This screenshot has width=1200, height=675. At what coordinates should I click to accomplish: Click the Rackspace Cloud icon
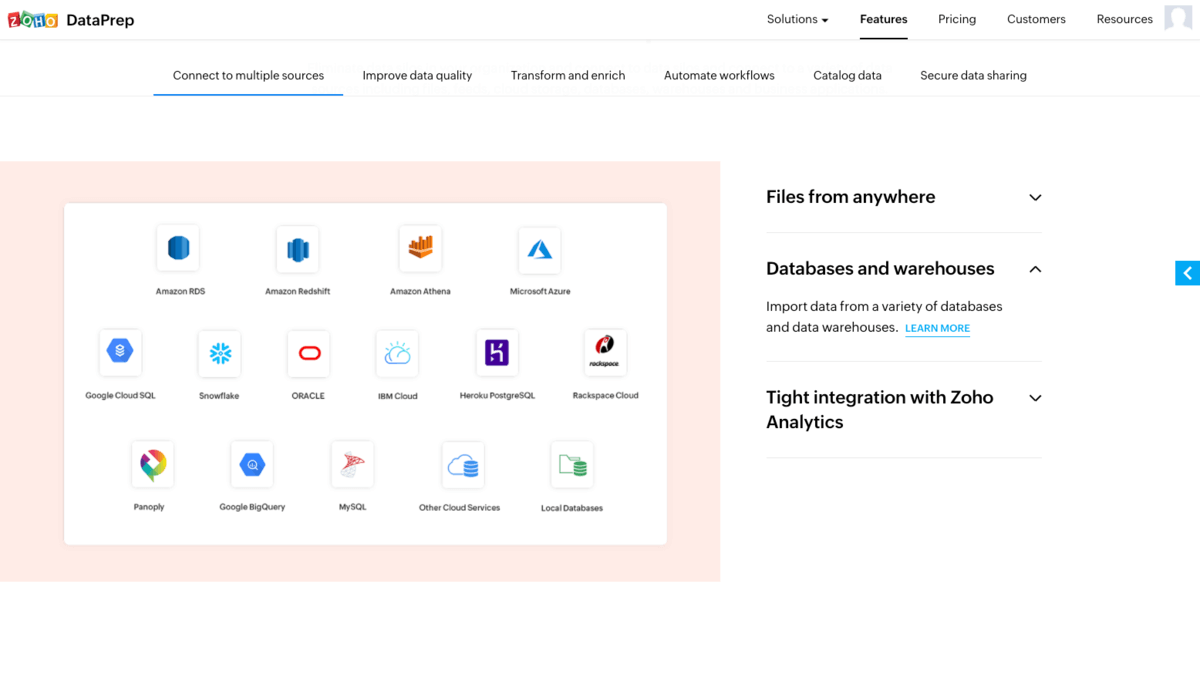(605, 351)
